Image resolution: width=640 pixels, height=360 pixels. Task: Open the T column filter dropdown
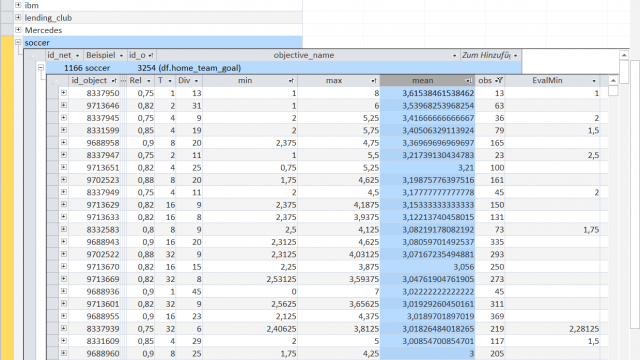[170, 81]
